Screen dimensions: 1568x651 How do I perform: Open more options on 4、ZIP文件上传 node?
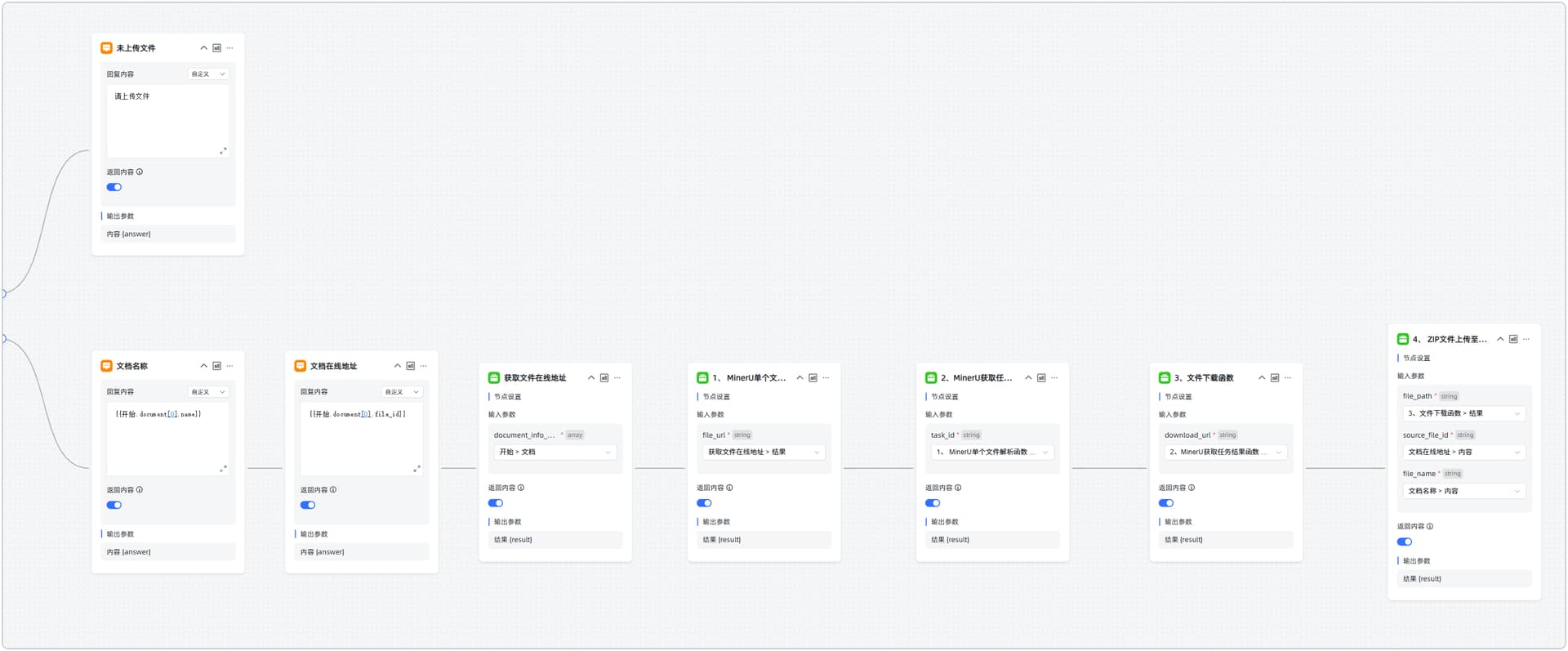tap(1526, 339)
